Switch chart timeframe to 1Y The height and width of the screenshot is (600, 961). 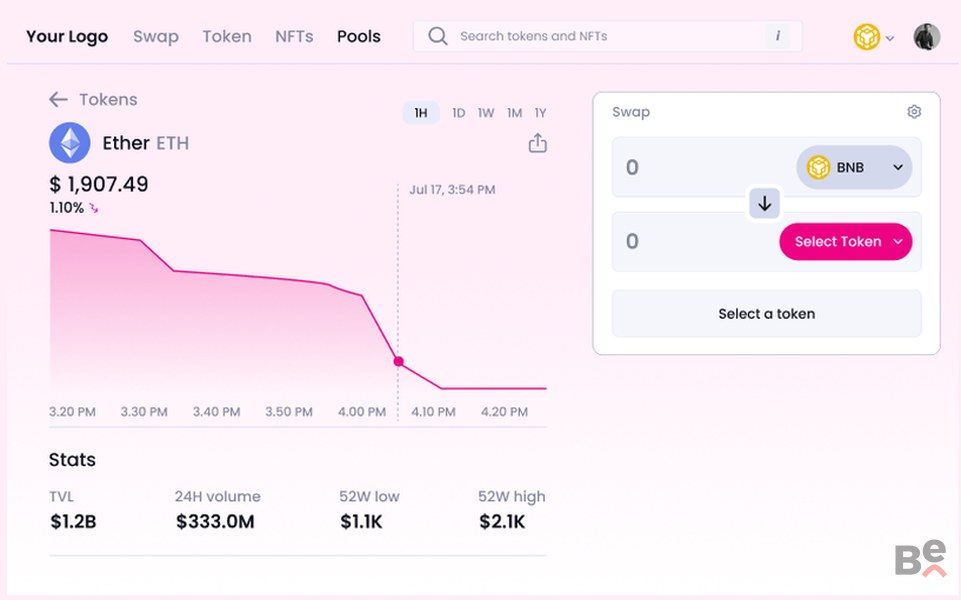(540, 113)
